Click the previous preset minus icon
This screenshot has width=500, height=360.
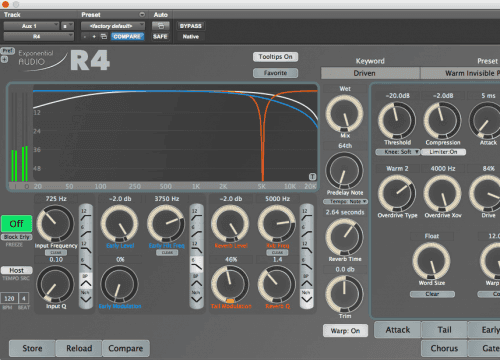85,37
